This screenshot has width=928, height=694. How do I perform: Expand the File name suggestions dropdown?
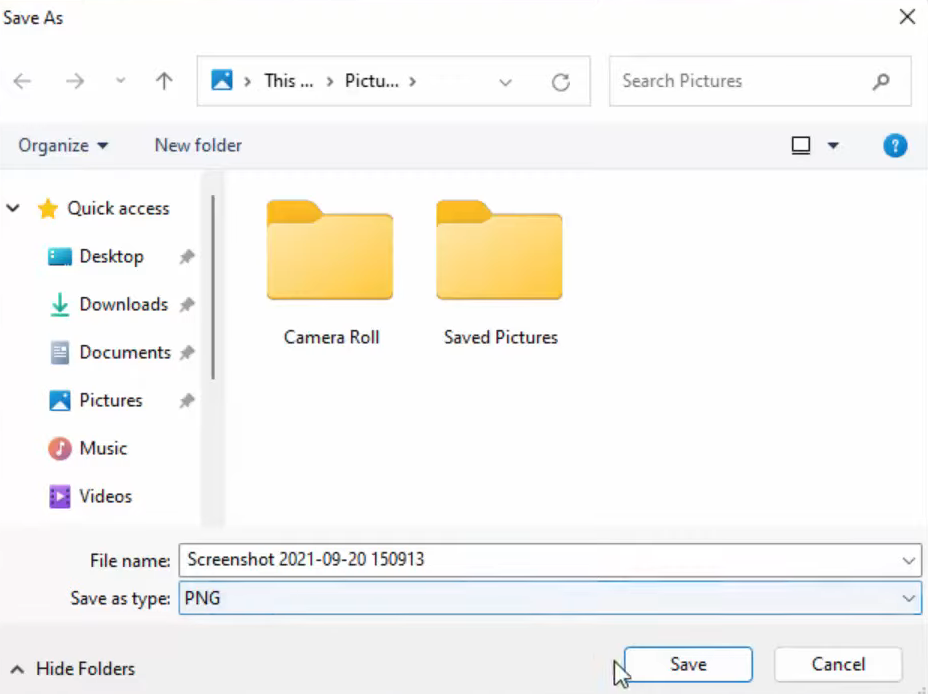point(908,560)
